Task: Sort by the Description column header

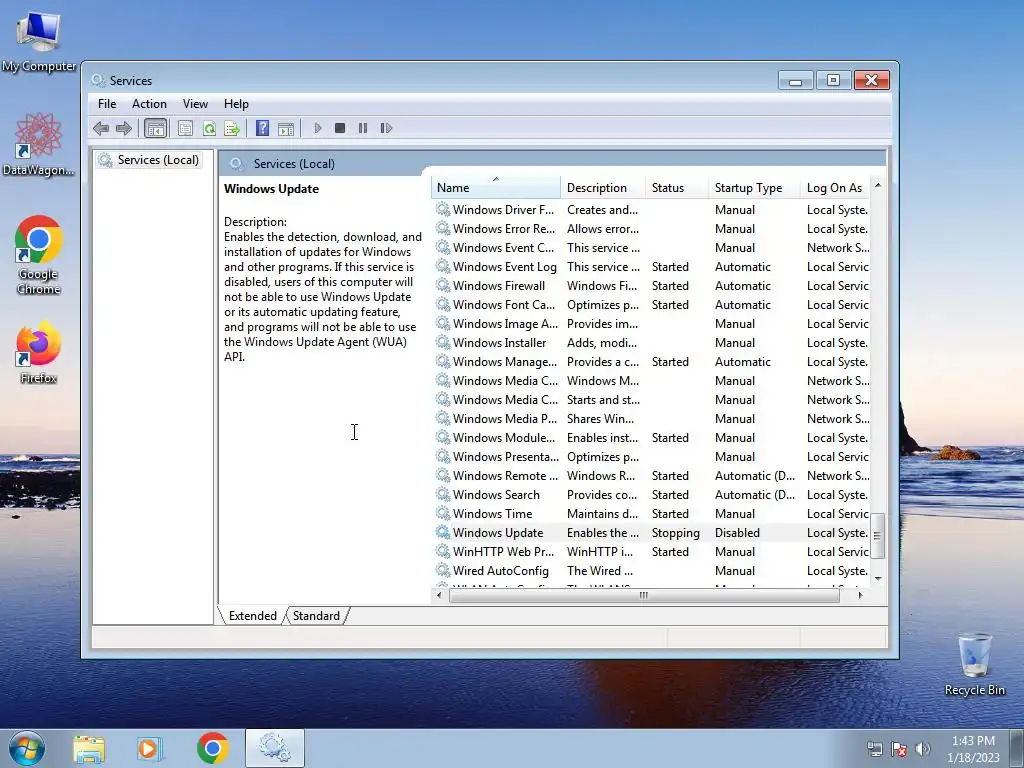Action: point(603,188)
